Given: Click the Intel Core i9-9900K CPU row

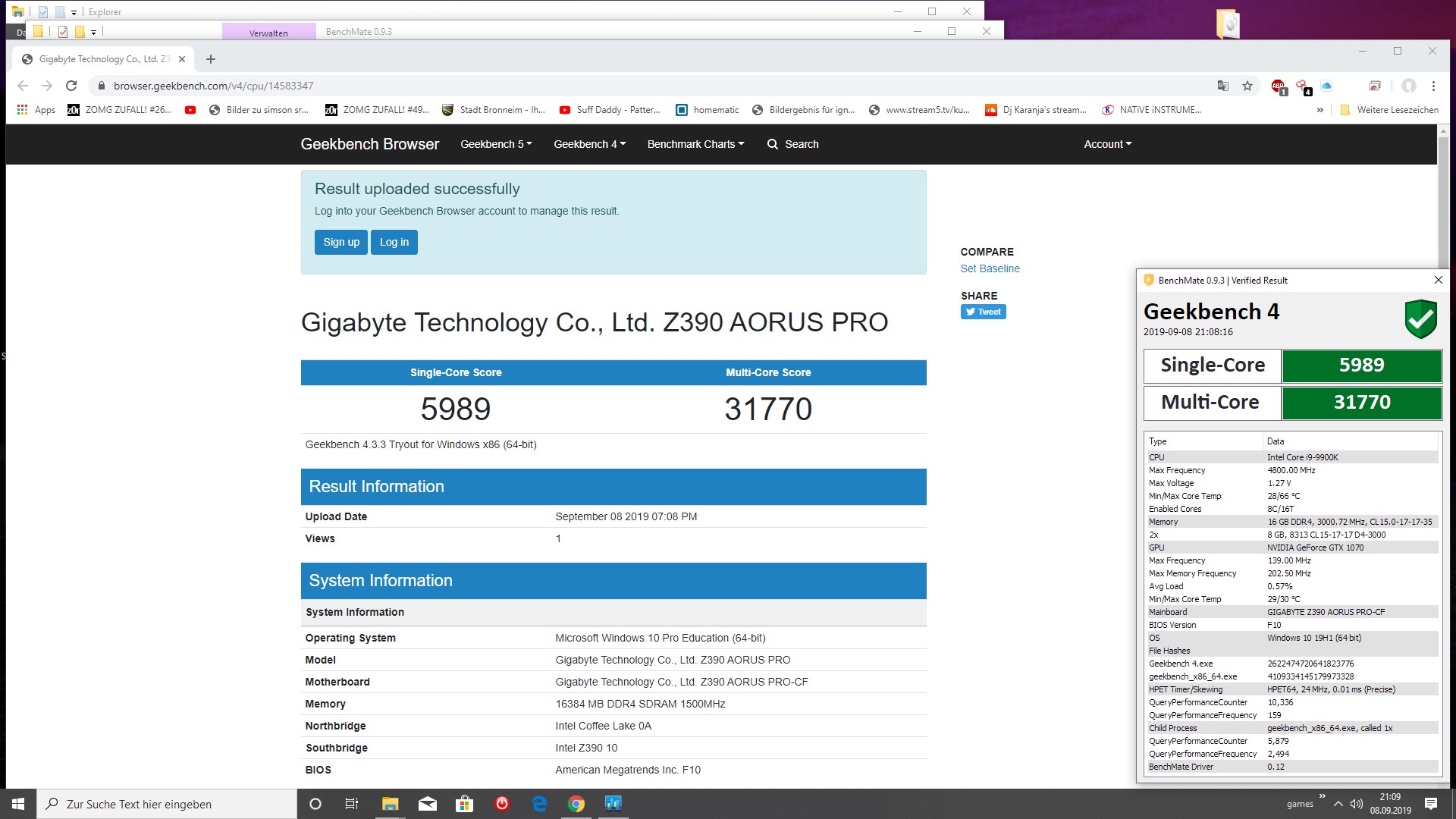Looking at the screenshot, I should (1291, 457).
